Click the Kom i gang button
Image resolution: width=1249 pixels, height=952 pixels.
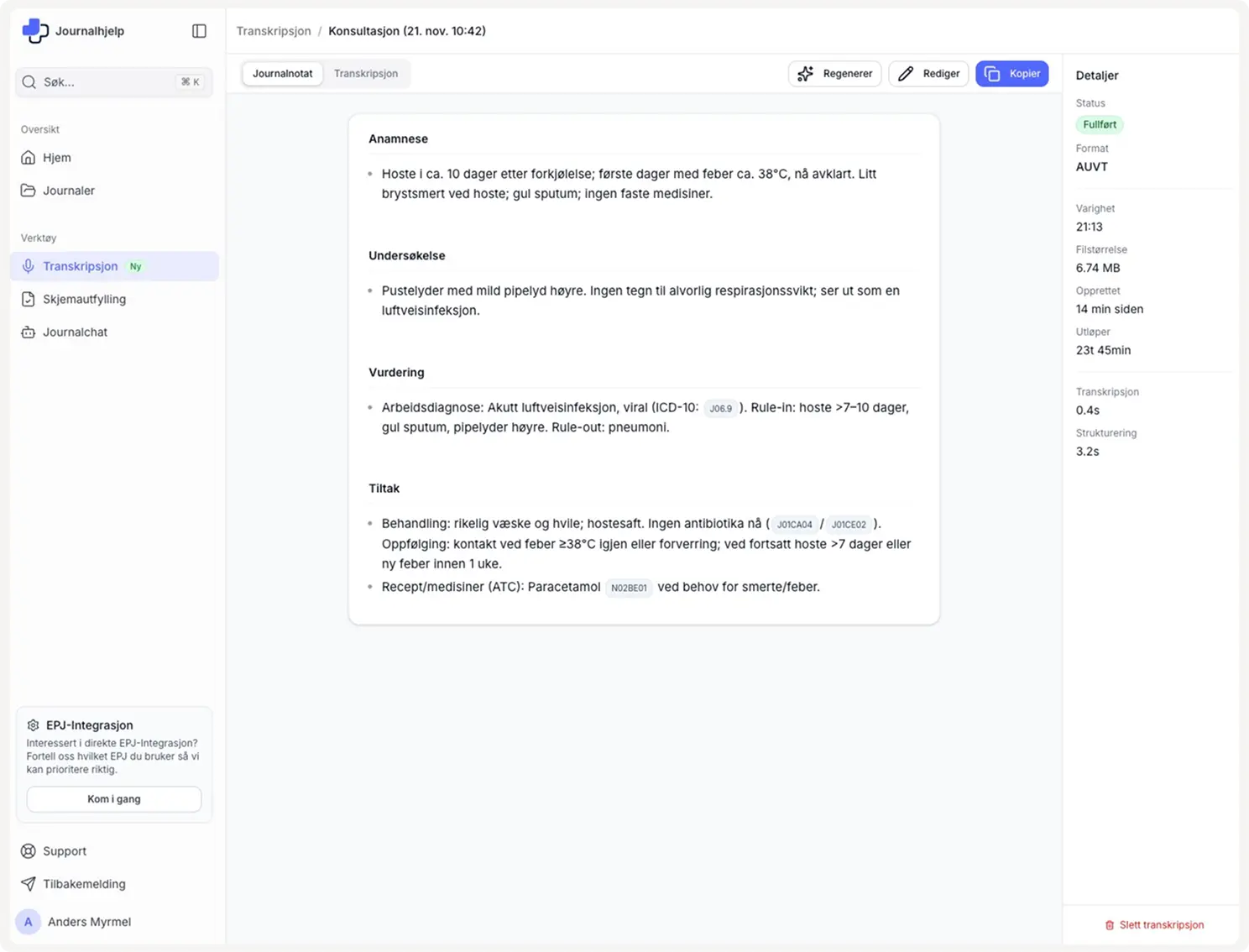[x=114, y=799]
